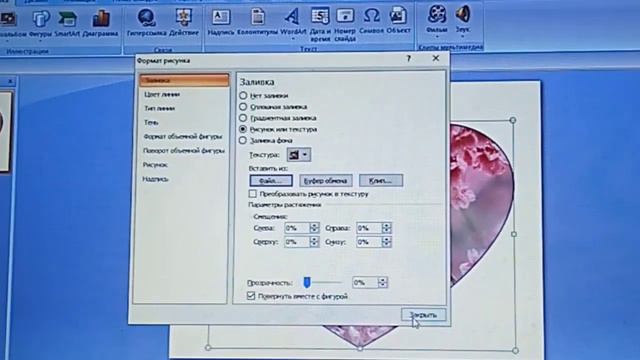Open Колонтитулы header and footer
This screenshot has width=640, height=360.
pyautogui.click(x=257, y=22)
